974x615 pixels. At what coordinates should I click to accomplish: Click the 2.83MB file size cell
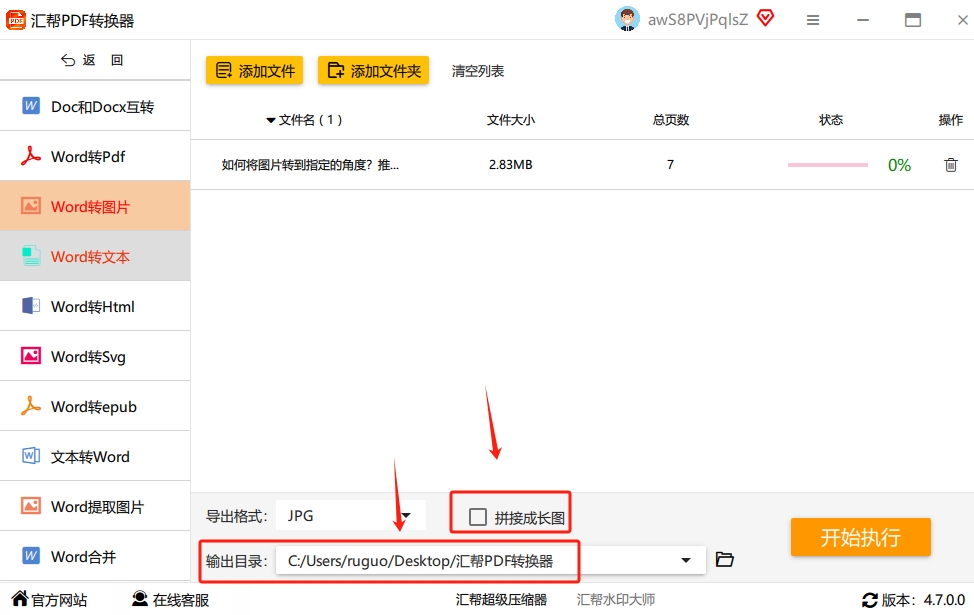coord(511,165)
